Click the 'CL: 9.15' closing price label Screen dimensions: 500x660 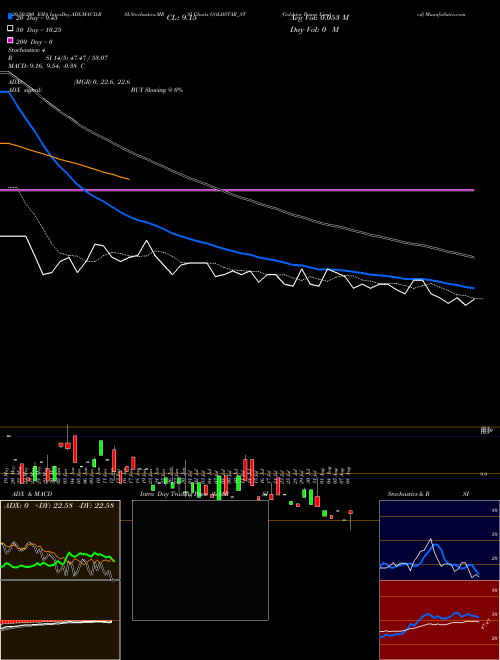181,18
